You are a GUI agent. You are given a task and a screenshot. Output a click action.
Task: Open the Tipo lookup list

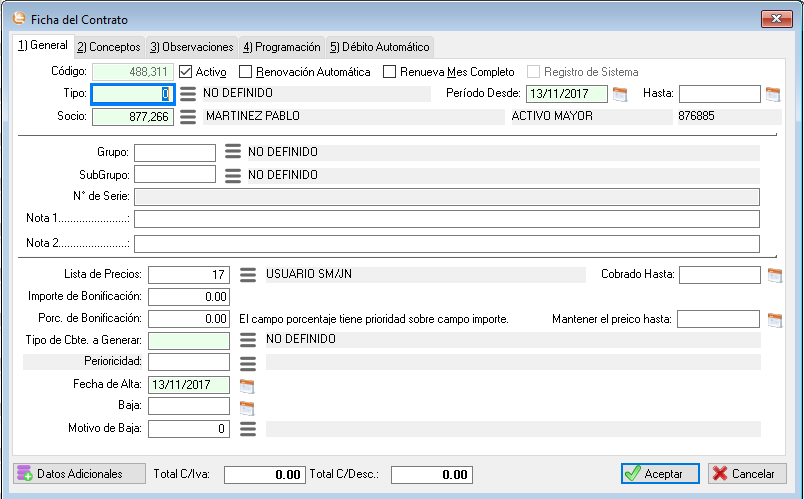188,95
